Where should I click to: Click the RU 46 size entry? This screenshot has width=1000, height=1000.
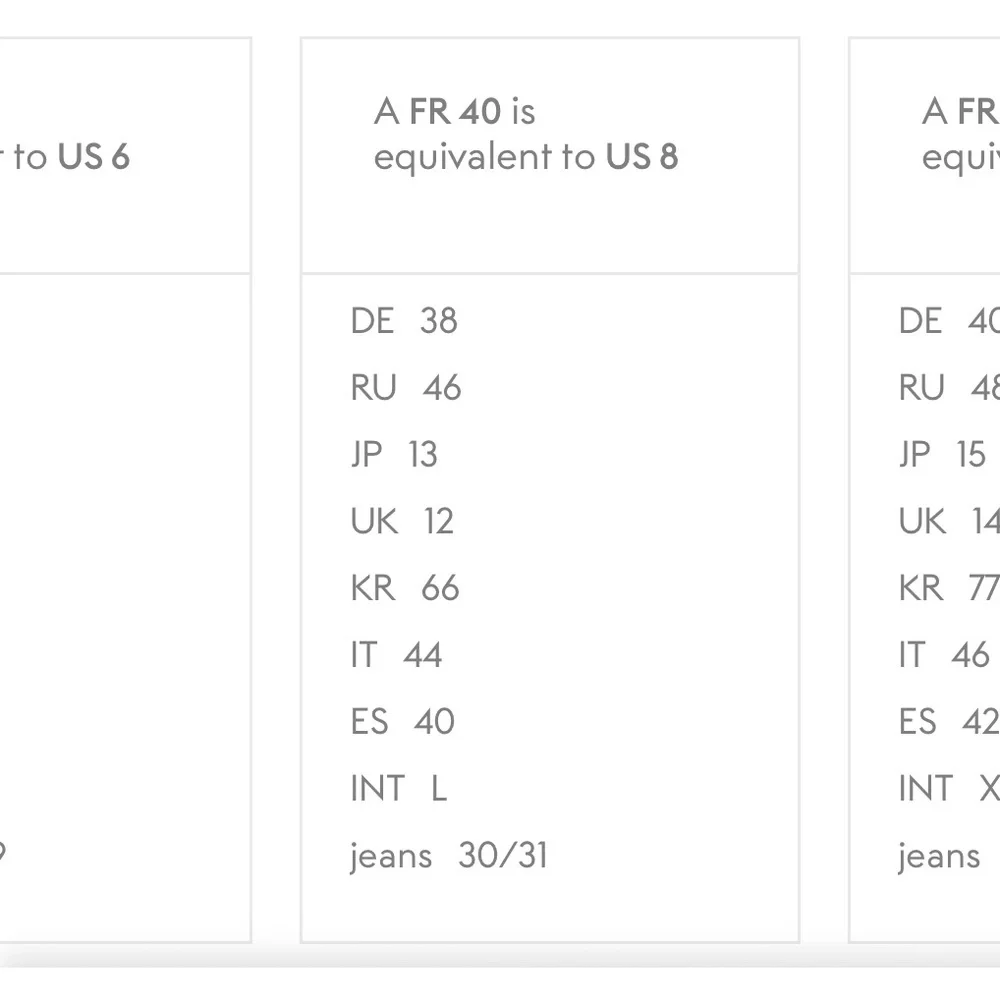406,388
